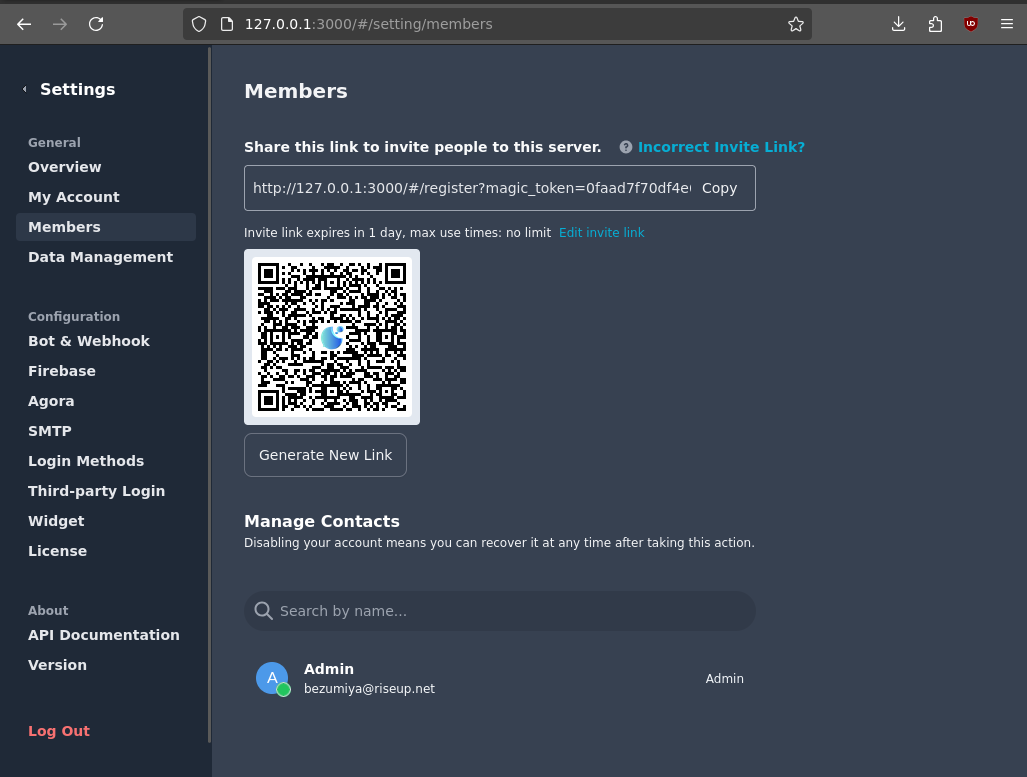Open My Account settings
This screenshot has width=1027, height=777.
pyautogui.click(x=74, y=197)
